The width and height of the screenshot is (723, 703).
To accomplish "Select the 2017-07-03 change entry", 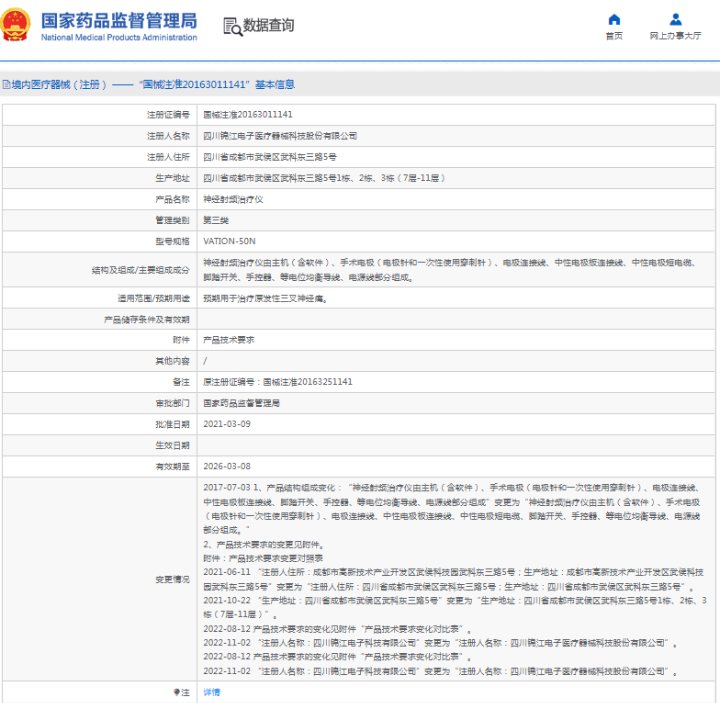I will (x=452, y=508).
